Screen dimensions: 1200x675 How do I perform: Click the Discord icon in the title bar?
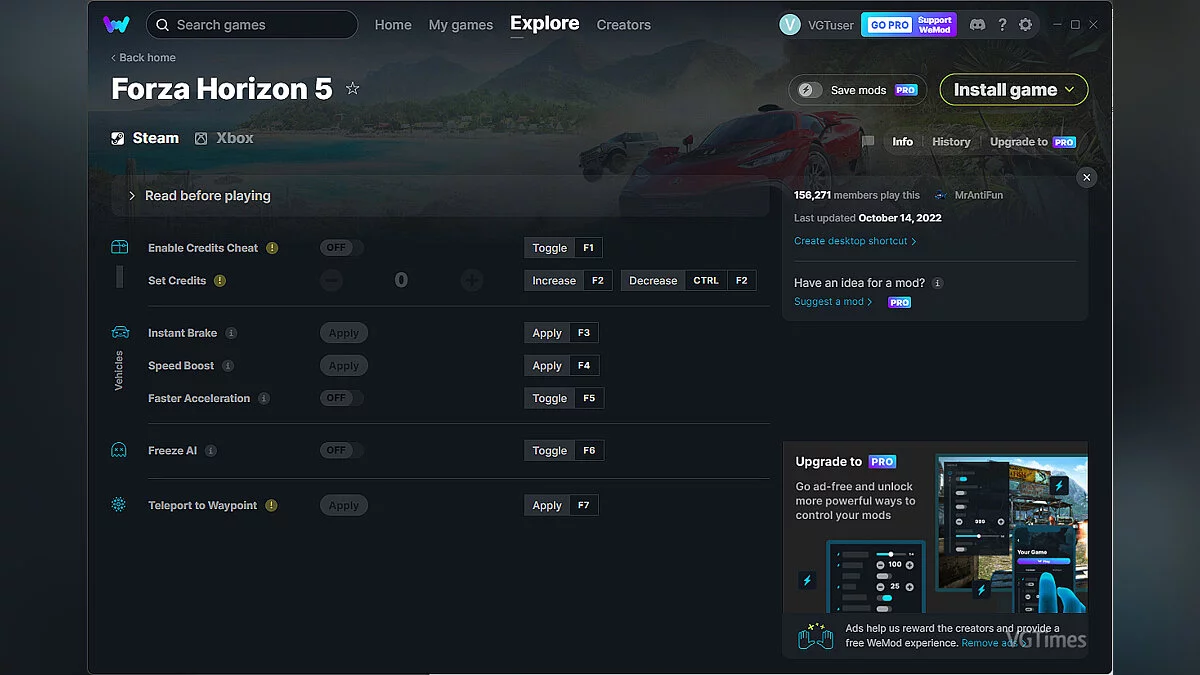click(x=977, y=24)
